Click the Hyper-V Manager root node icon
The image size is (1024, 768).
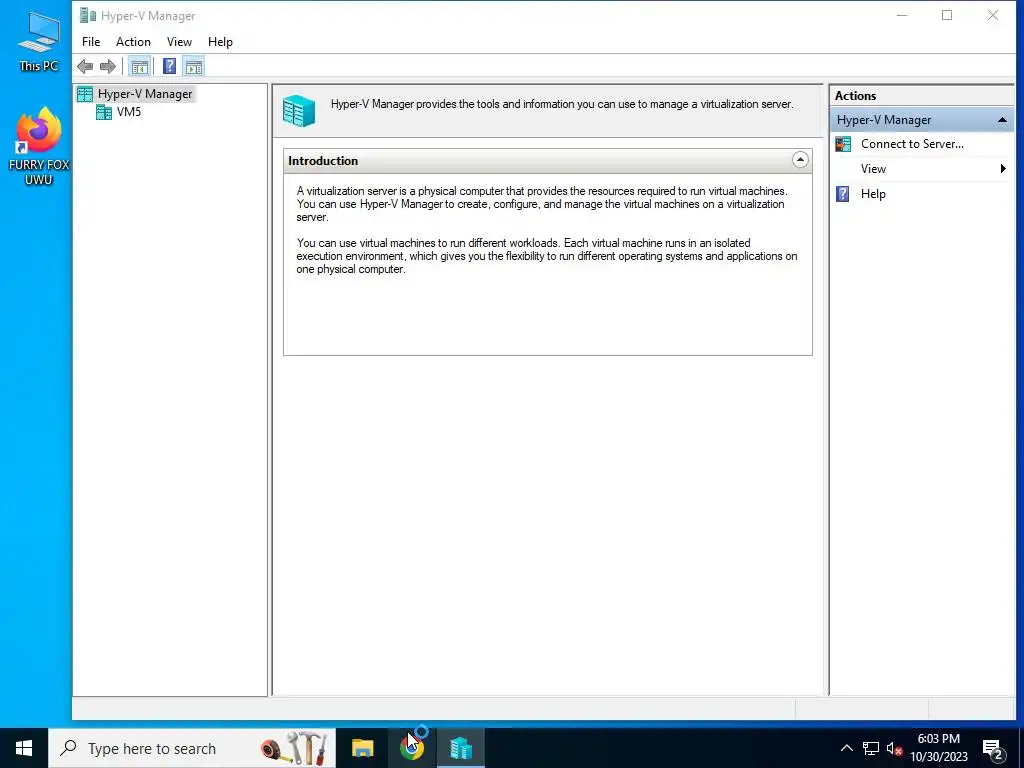point(85,94)
